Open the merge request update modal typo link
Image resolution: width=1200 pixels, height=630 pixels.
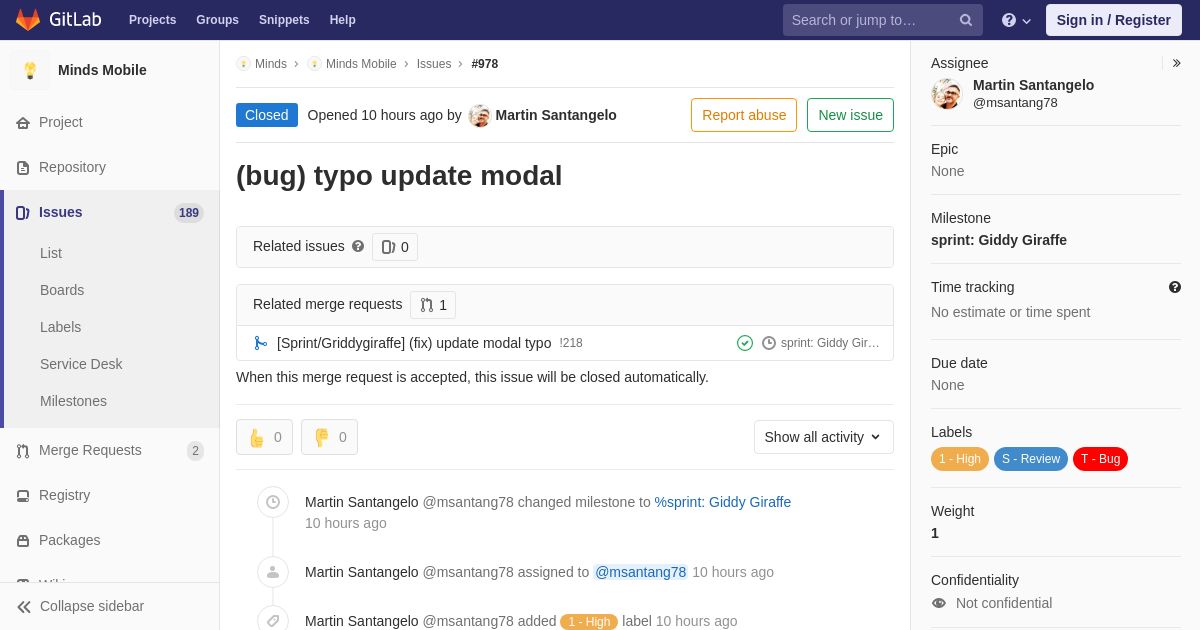(x=414, y=343)
